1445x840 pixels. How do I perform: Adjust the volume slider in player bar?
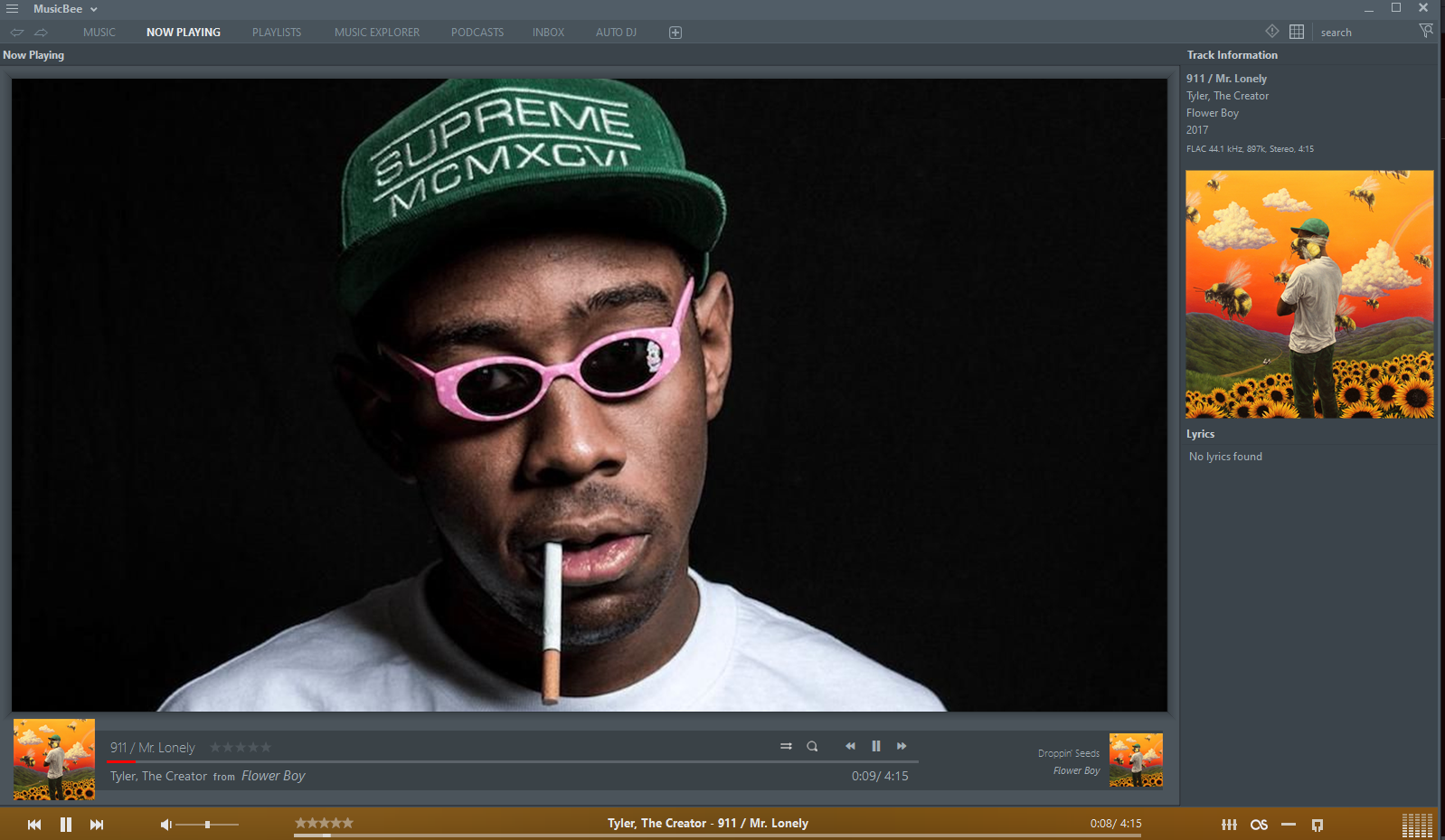(207, 825)
